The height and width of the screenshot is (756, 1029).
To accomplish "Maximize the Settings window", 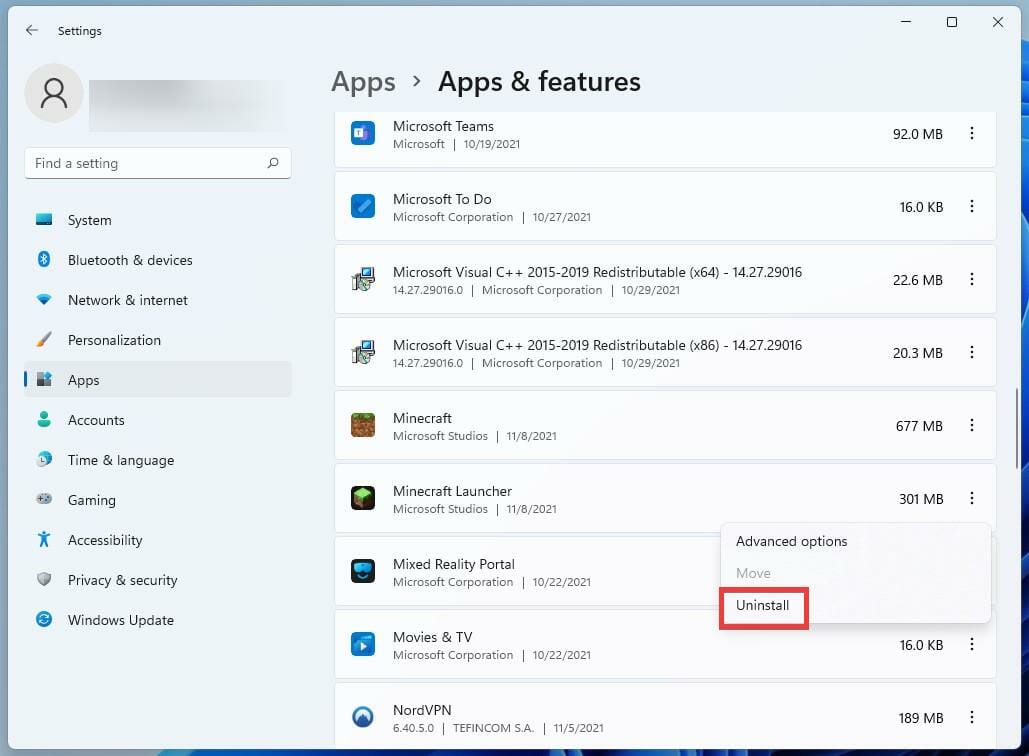I will [x=952, y=22].
